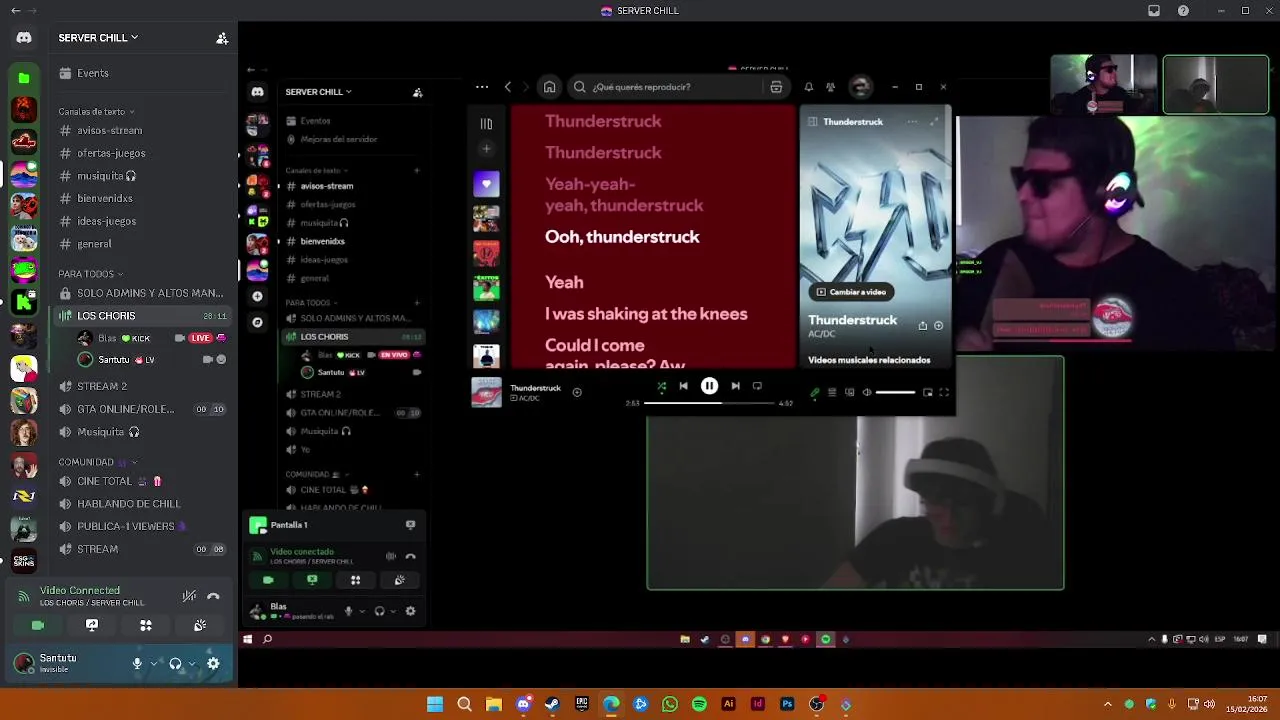Screen dimensions: 1280x720
Task: Mute microphone in Santutu user panel
Action: (137, 663)
